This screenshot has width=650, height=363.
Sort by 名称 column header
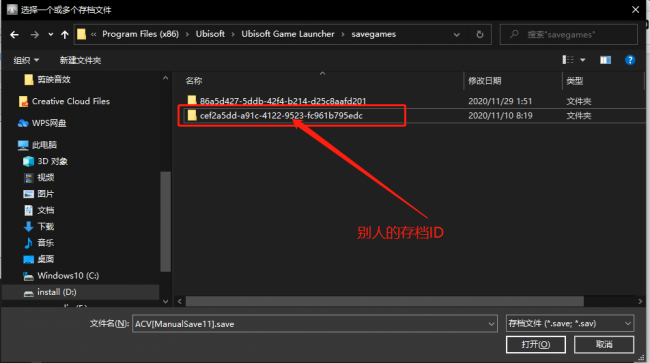click(194, 81)
